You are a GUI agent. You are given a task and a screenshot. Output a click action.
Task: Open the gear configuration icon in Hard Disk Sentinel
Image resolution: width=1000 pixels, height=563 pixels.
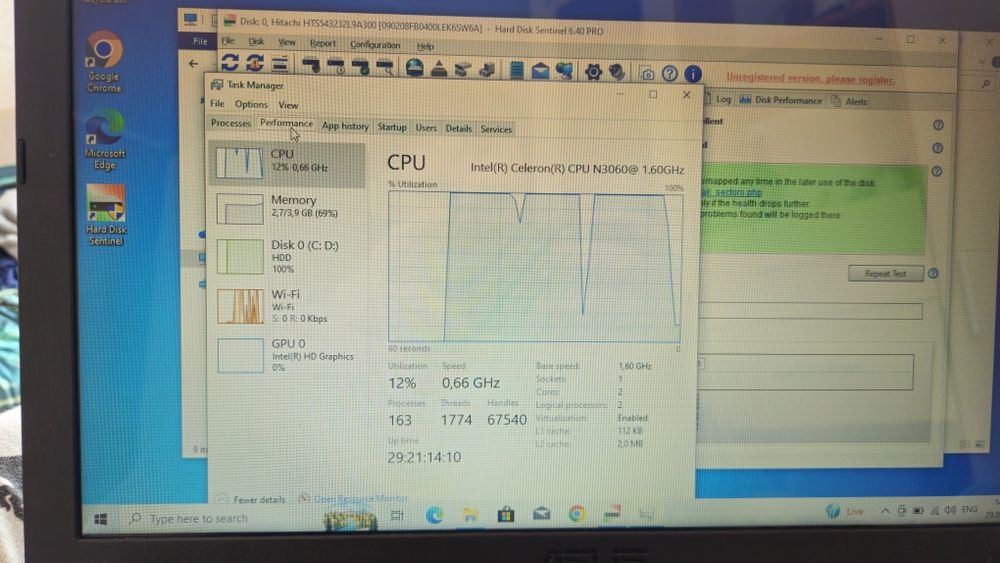593,72
